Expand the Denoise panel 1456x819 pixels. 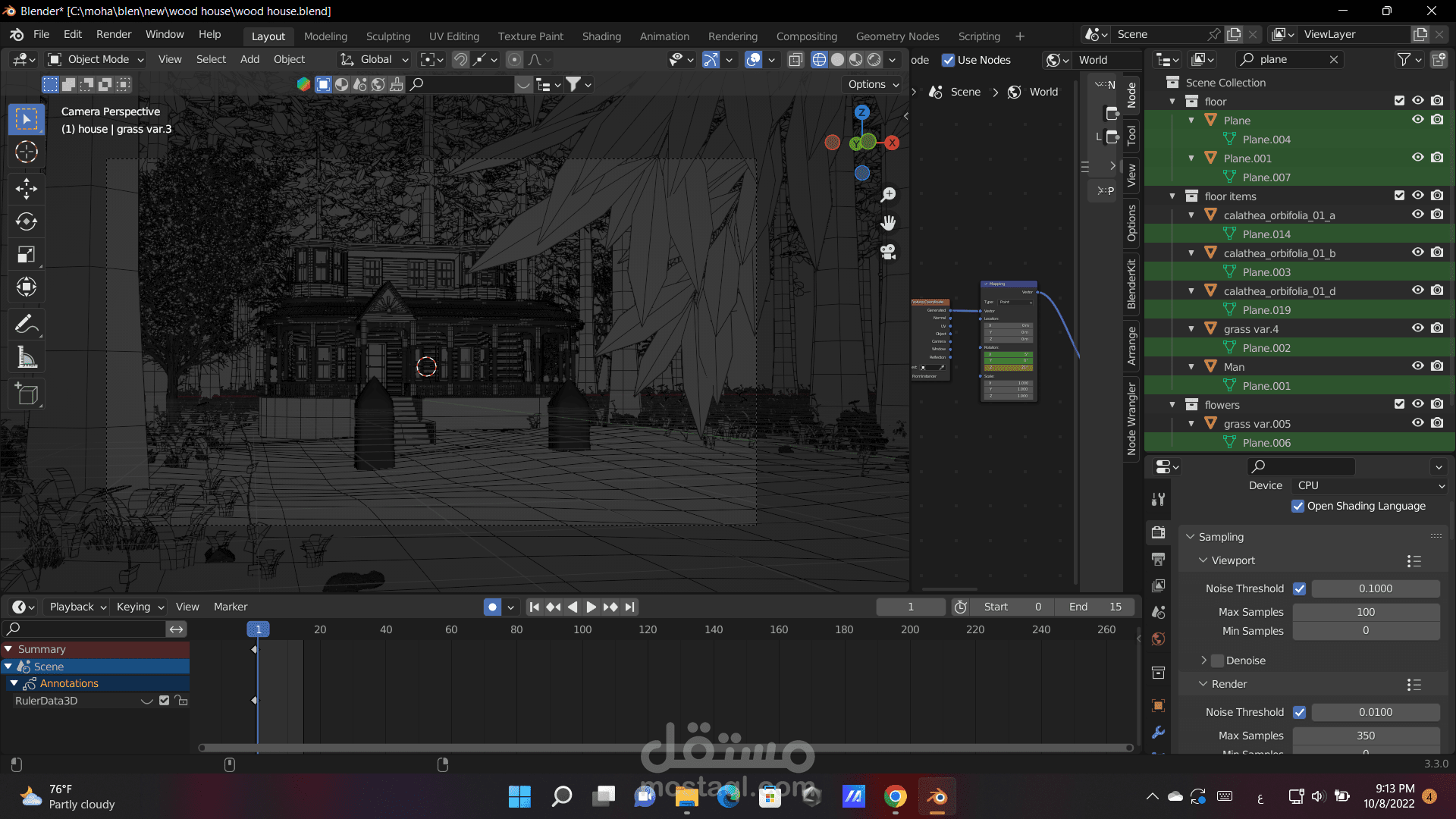(x=1203, y=661)
